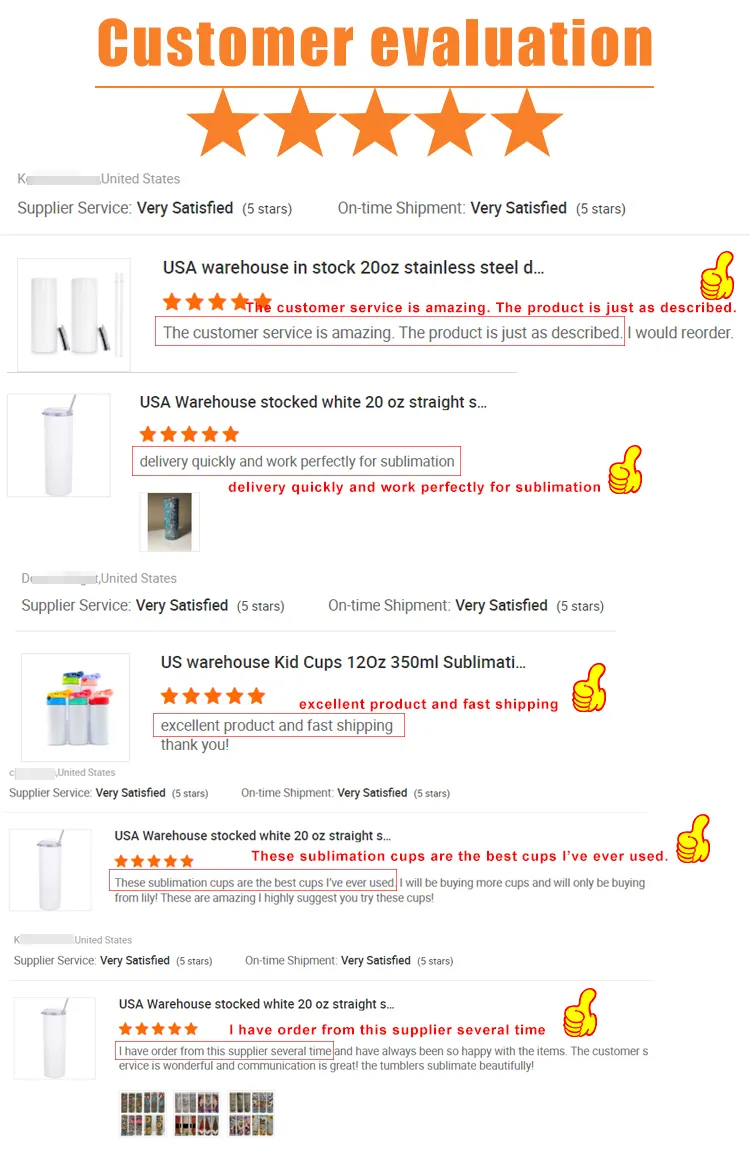Click five-star rating under Kid Cups title
The image size is (750, 1166).
[x=213, y=696]
